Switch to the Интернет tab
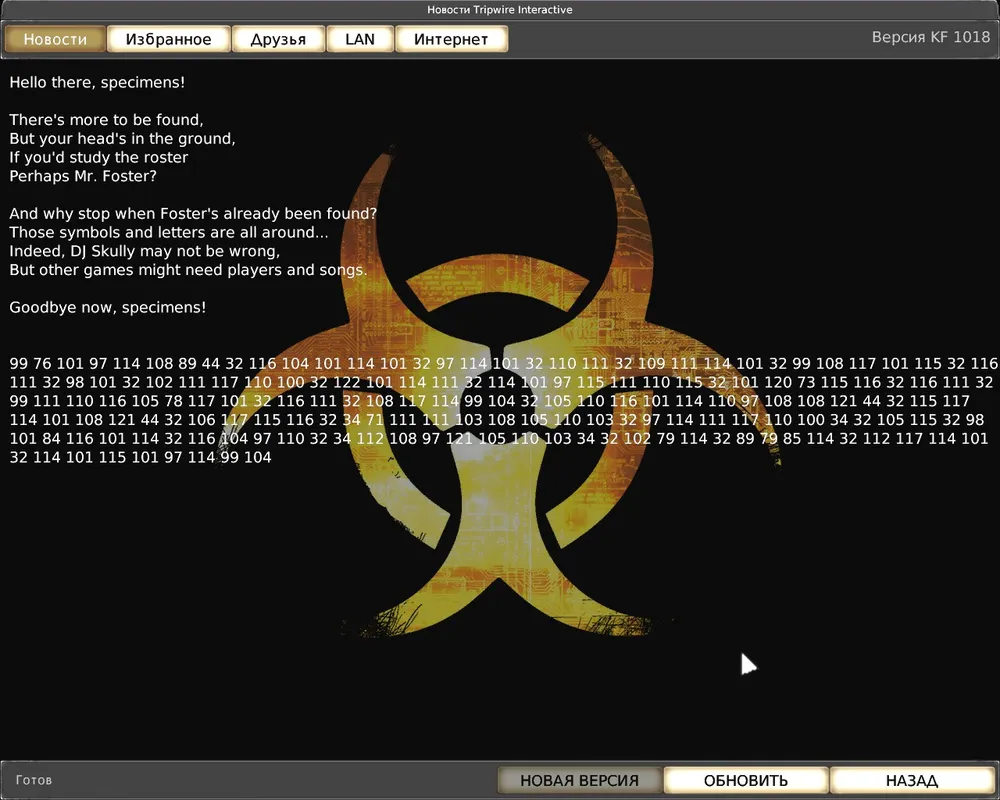 click(451, 39)
